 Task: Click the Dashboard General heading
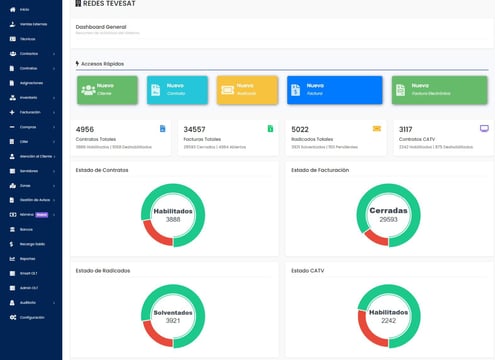(x=101, y=27)
